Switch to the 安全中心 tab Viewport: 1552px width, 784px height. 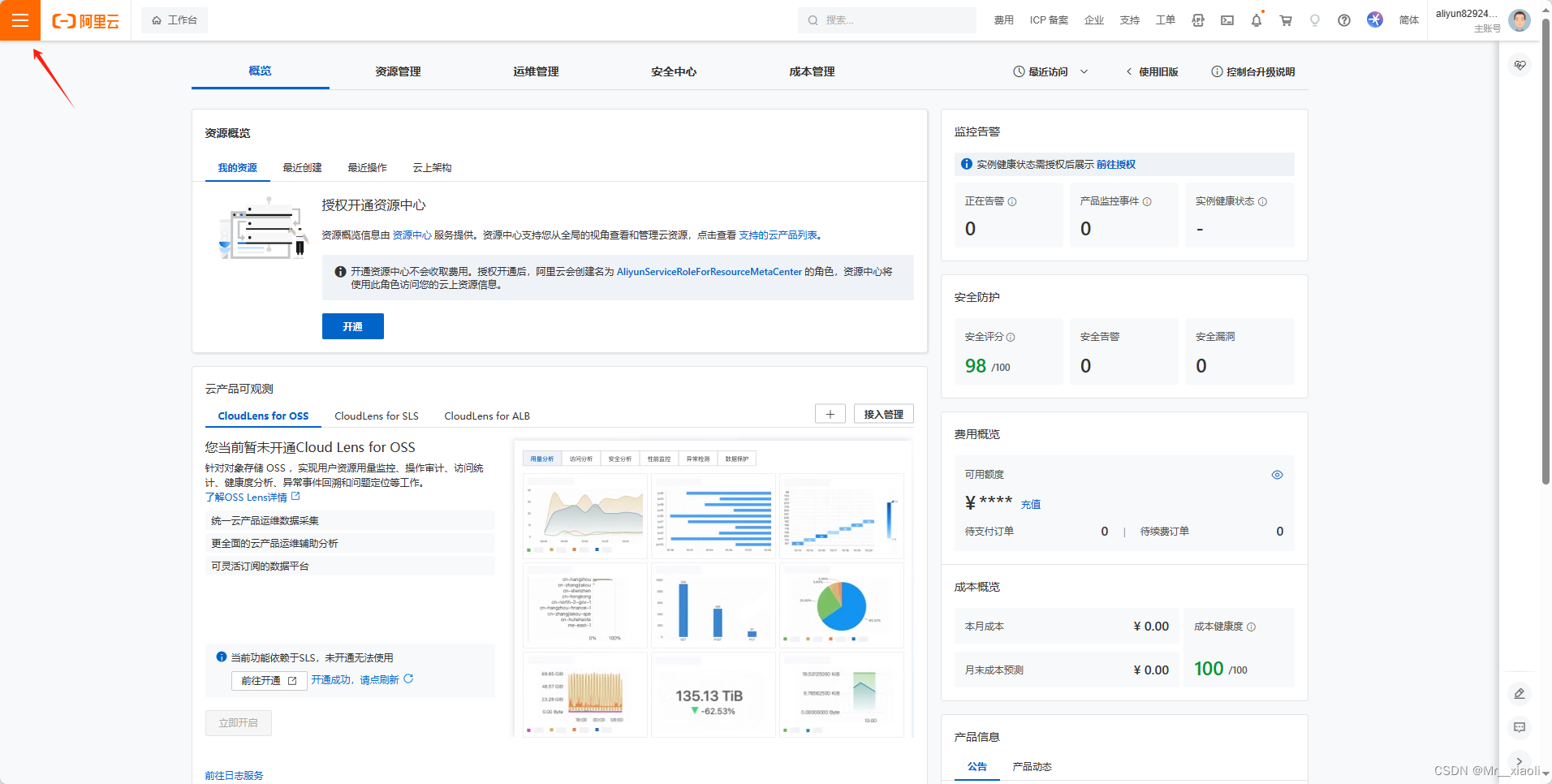(672, 71)
